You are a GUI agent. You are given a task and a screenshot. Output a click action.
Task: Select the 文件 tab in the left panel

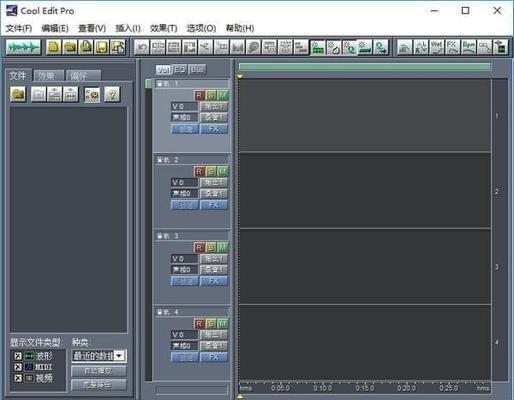[x=18, y=76]
